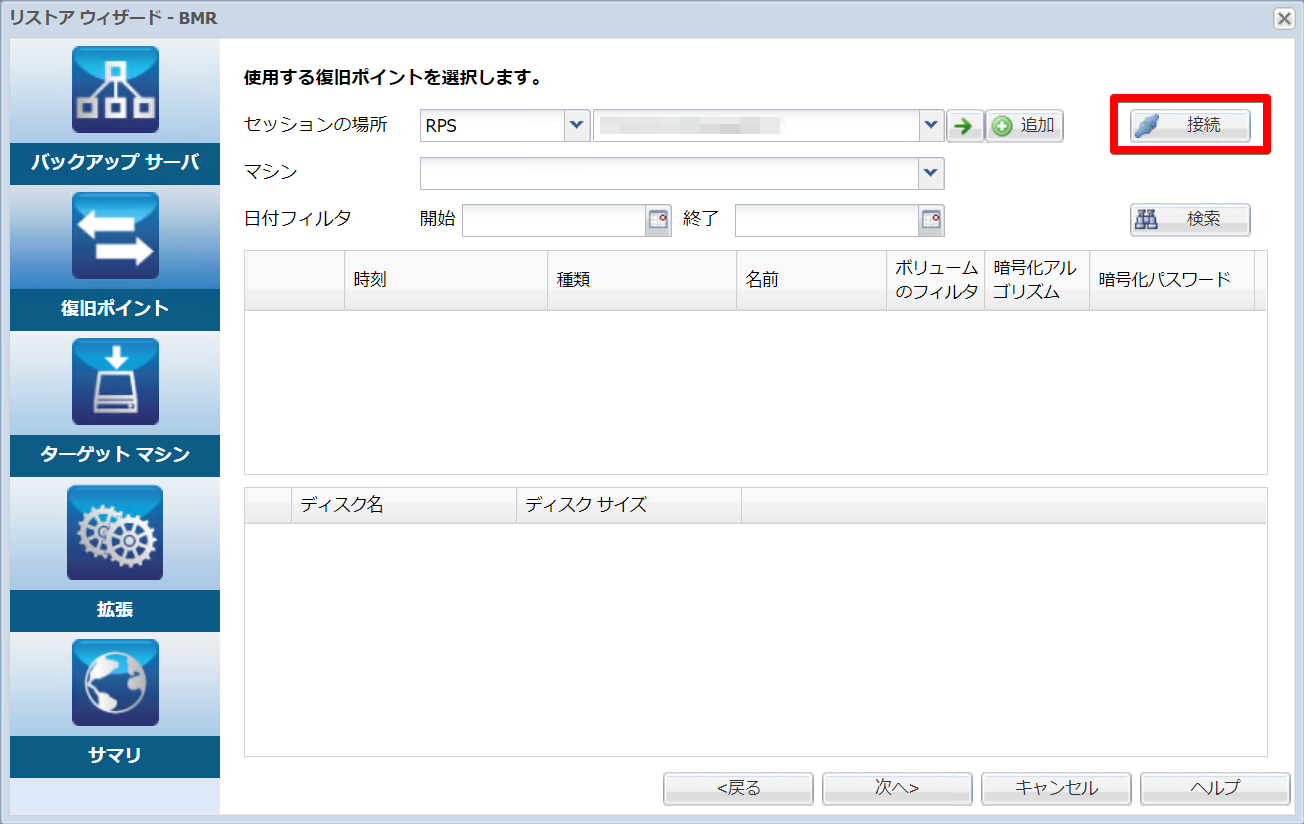Click the ディスク サイズ column header
This screenshot has height=824, width=1304.
[629, 505]
